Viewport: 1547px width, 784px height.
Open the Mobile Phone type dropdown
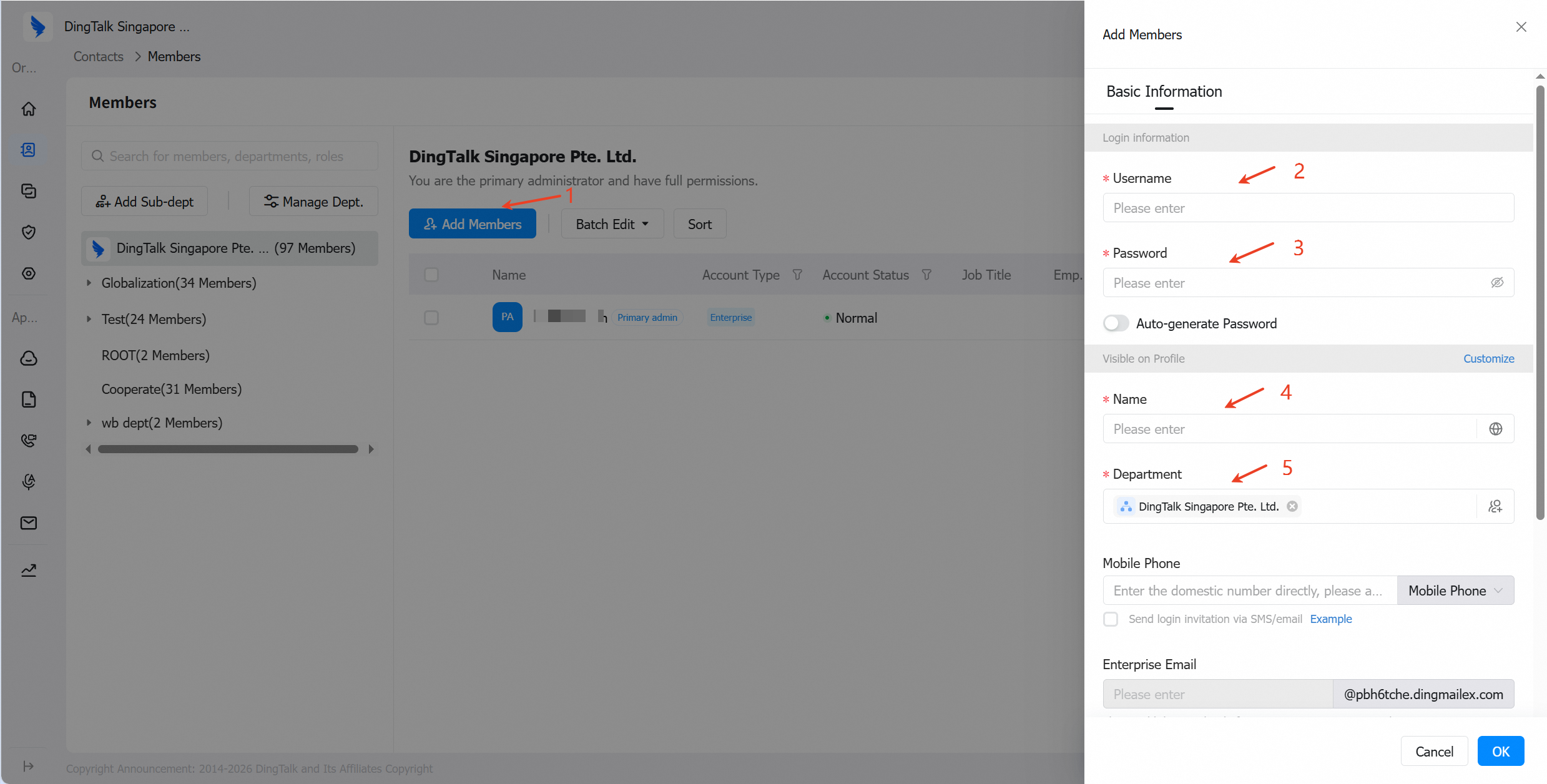[x=1455, y=590]
